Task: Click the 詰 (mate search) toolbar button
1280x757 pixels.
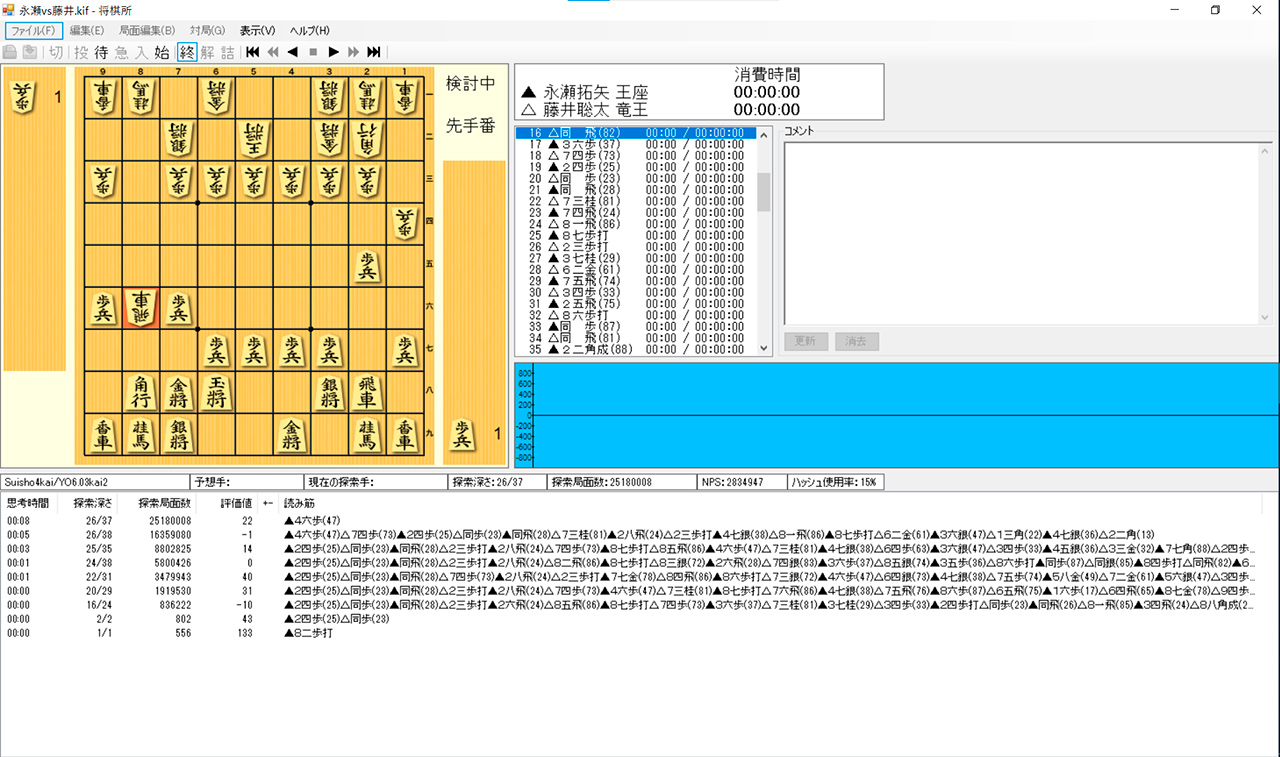Action: 228,52
